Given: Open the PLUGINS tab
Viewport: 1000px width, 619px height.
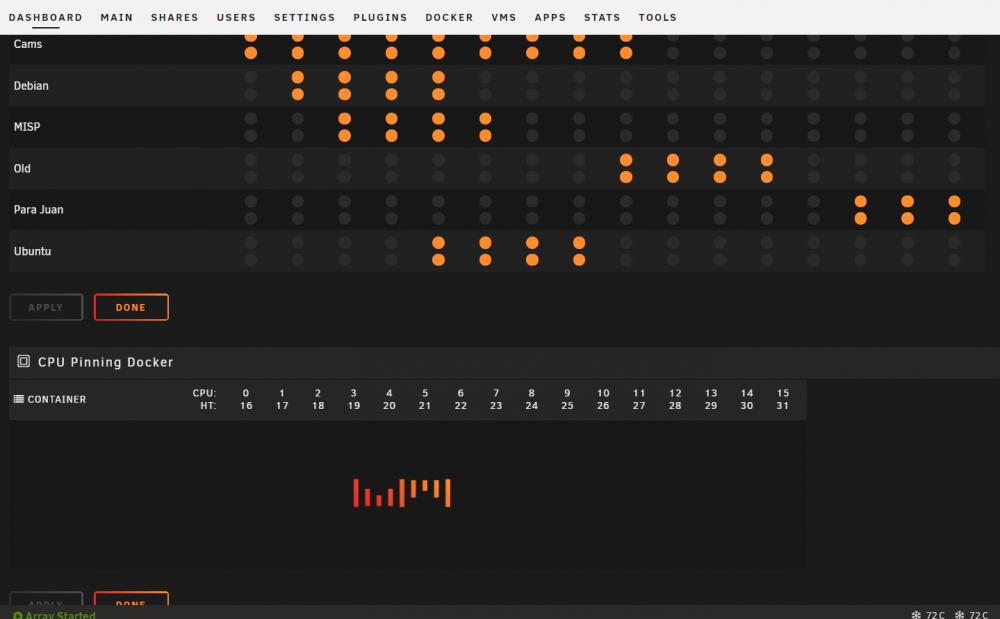Looking at the screenshot, I should 380,17.
